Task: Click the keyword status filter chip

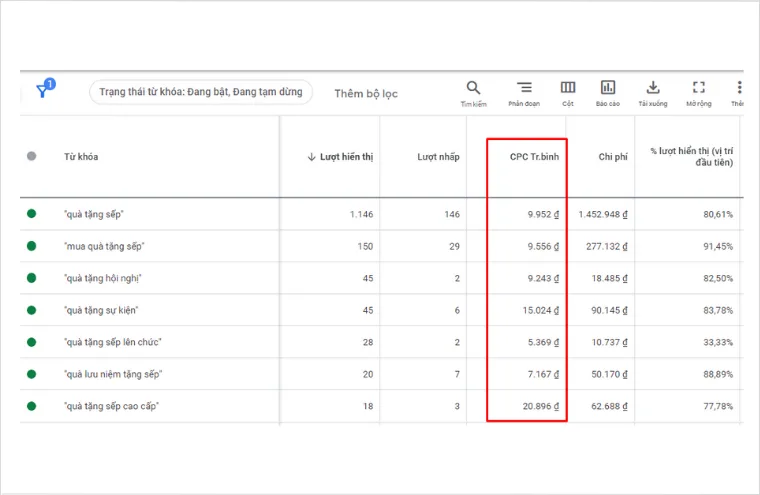Action: pyautogui.click(x=202, y=92)
